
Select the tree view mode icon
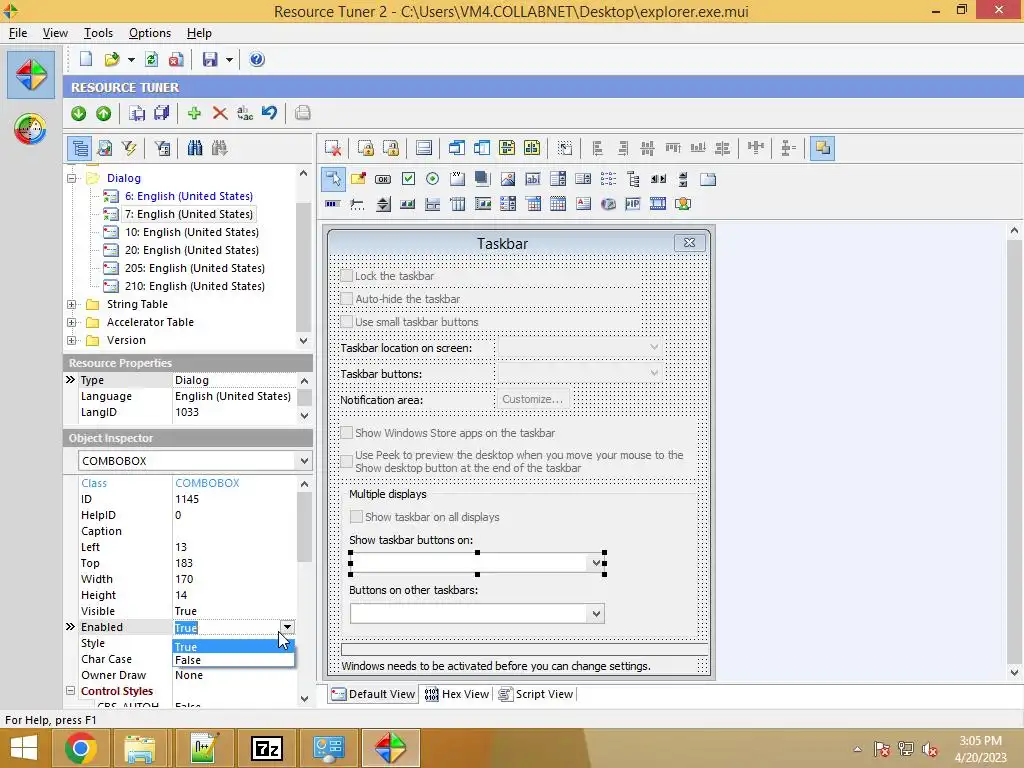coord(80,148)
